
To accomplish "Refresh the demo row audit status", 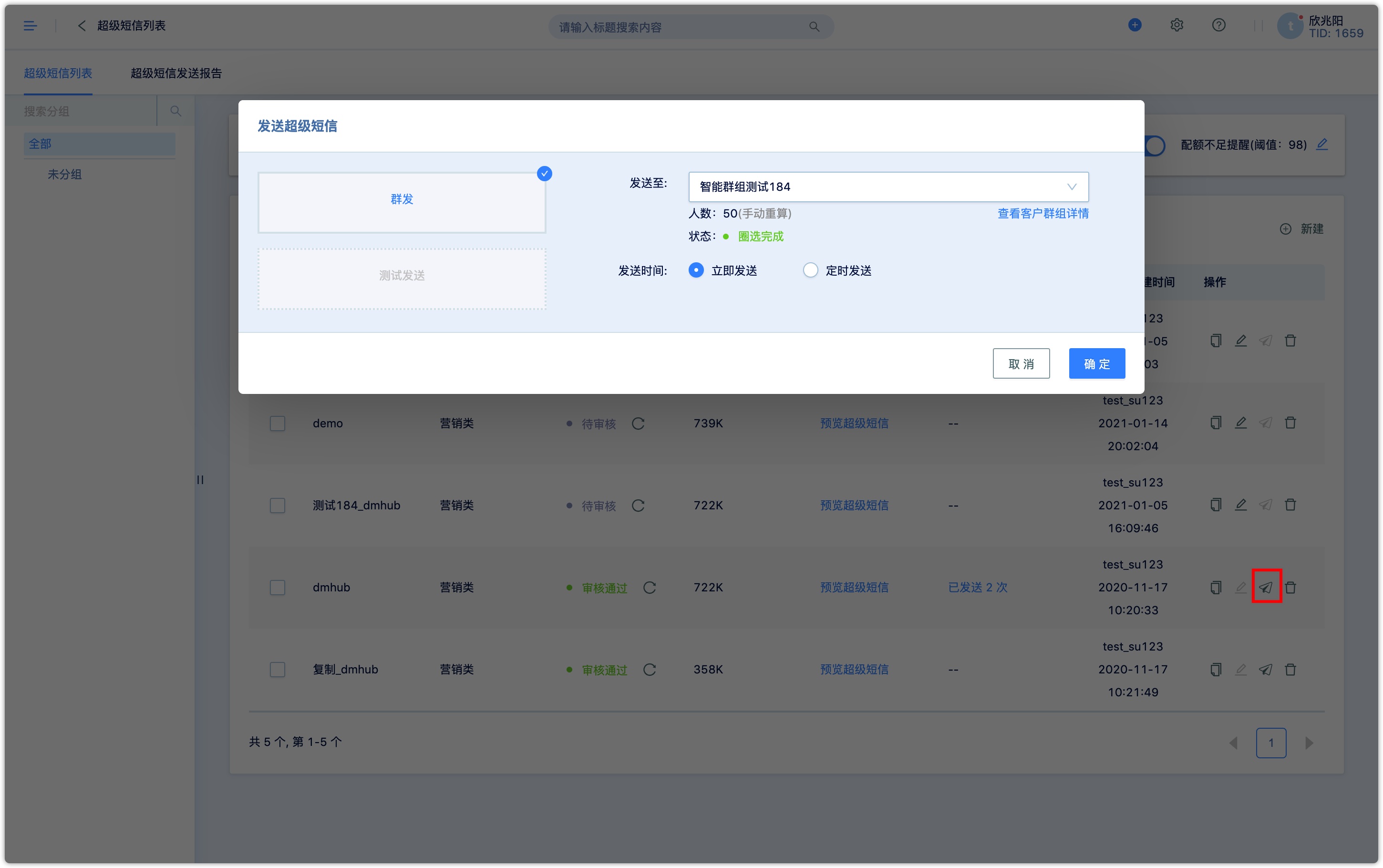I will coord(638,424).
